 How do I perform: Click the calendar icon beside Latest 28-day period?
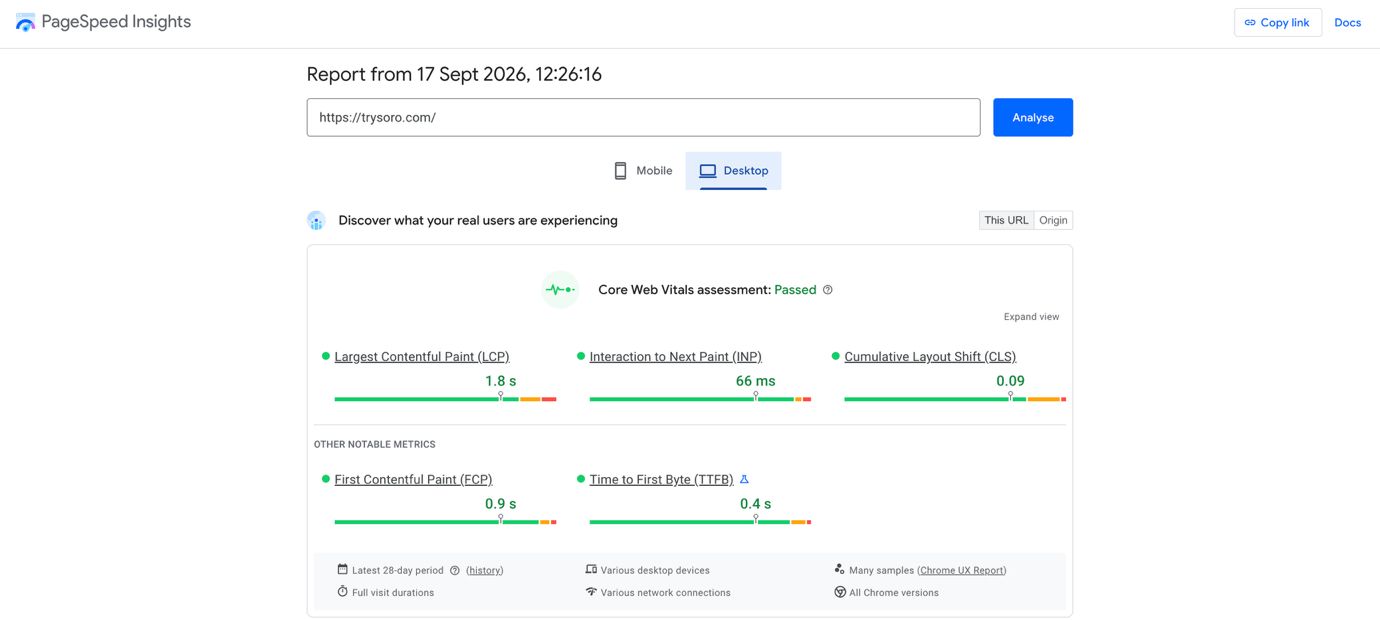(343, 570)
